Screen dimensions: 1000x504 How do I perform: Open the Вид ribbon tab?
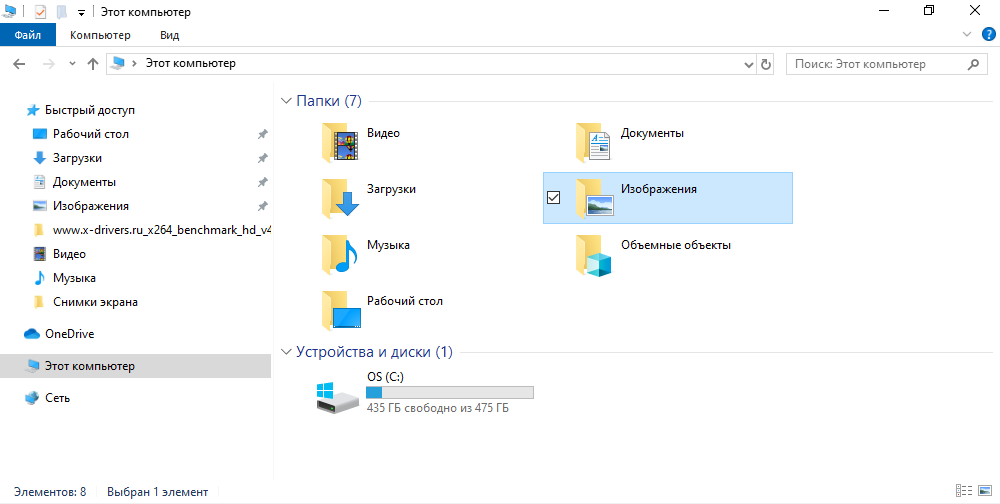170,35
